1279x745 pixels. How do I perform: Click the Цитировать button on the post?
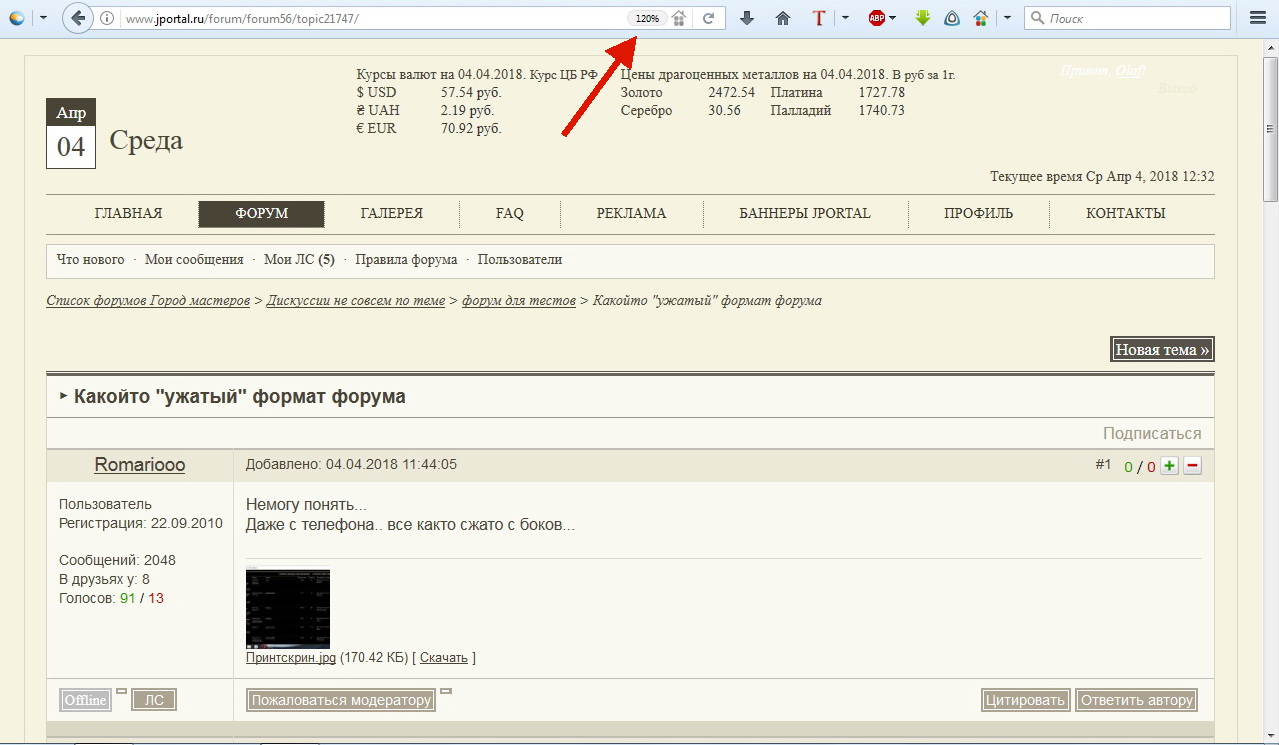[1025, 700]
